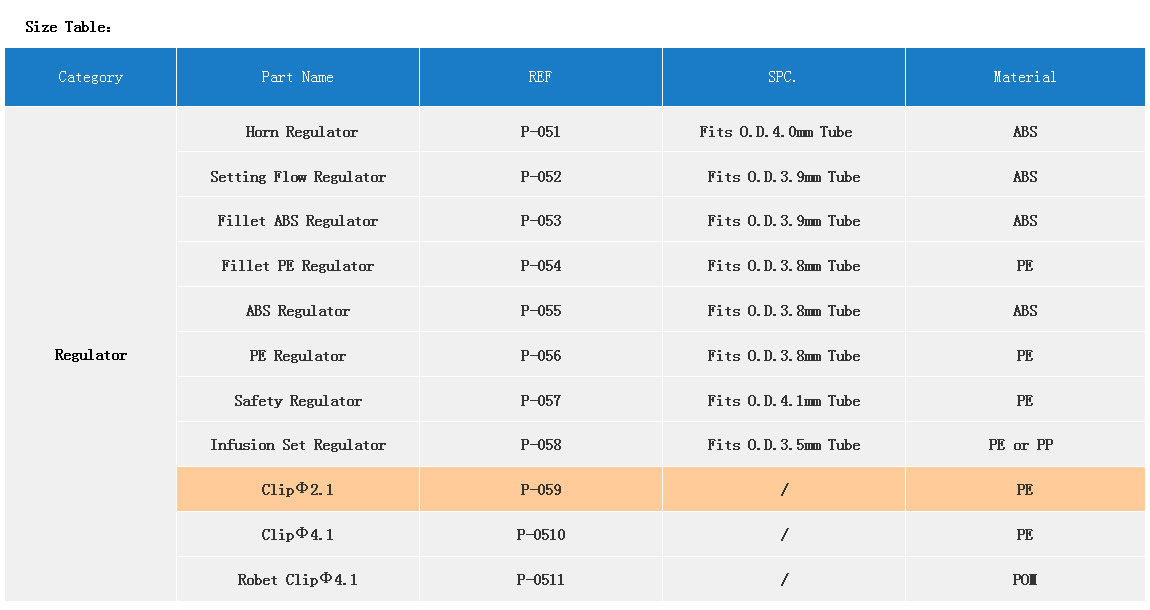Screen dimensions: 1150x610
Task: Select reference P-056 cell
Action: (x=541, y=356)
